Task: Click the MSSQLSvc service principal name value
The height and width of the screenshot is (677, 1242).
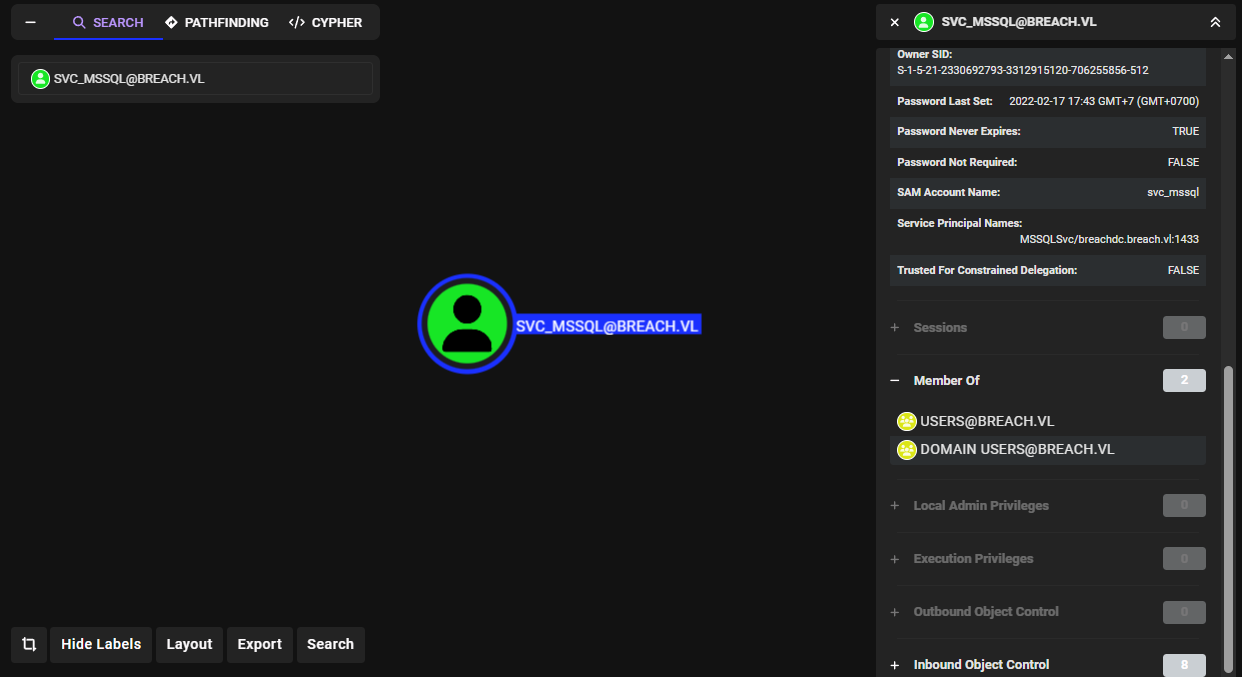Action: tap(1109, 239)
